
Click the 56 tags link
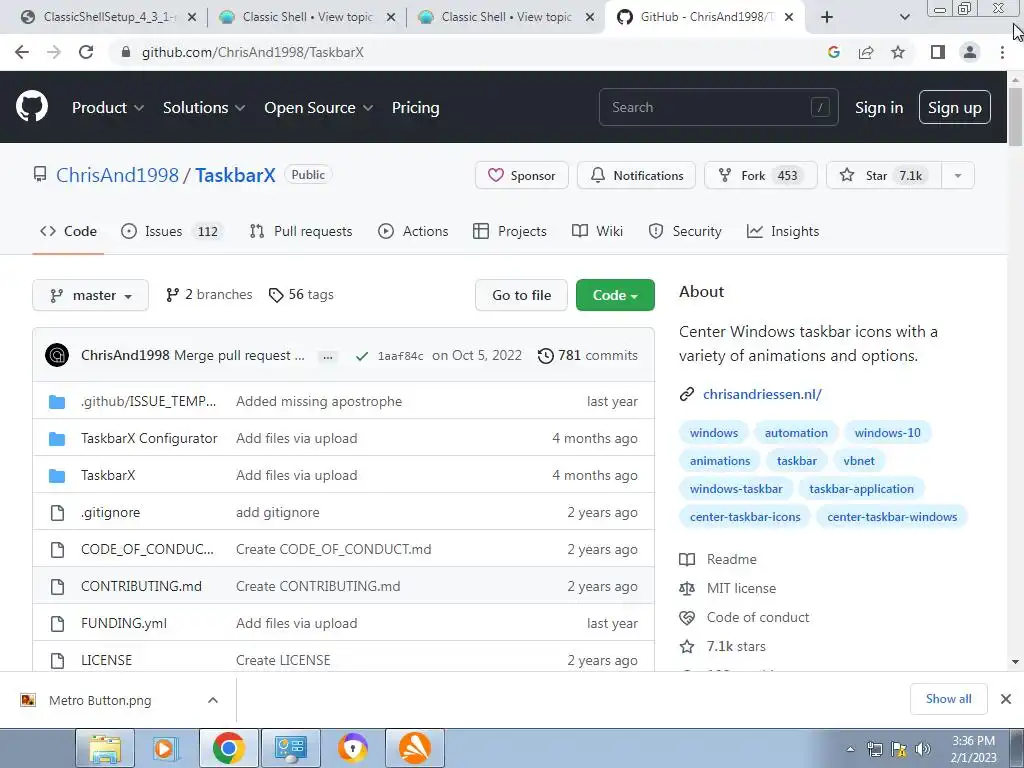pyautogui.click(x=301, y=295)
